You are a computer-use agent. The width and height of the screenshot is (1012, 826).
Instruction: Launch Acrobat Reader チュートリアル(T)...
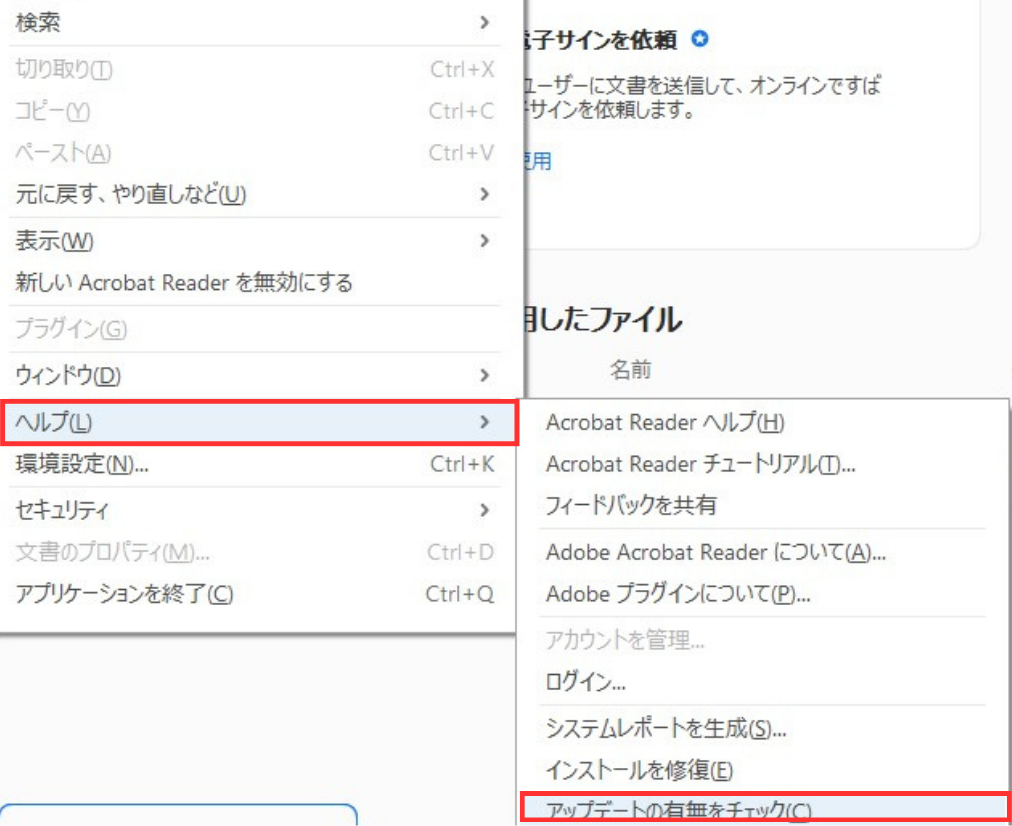pos(700,464)
